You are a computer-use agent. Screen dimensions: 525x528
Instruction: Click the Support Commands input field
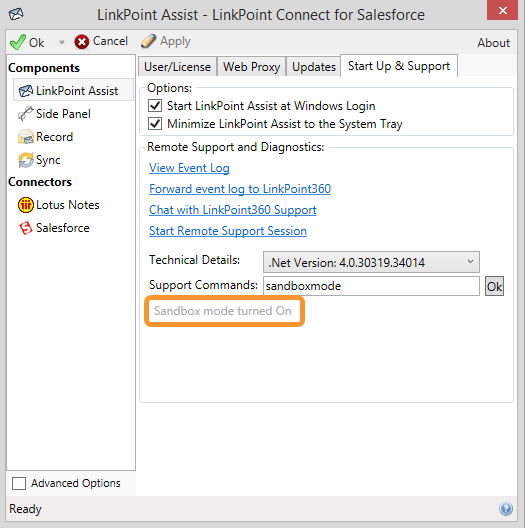pos(371,286)
